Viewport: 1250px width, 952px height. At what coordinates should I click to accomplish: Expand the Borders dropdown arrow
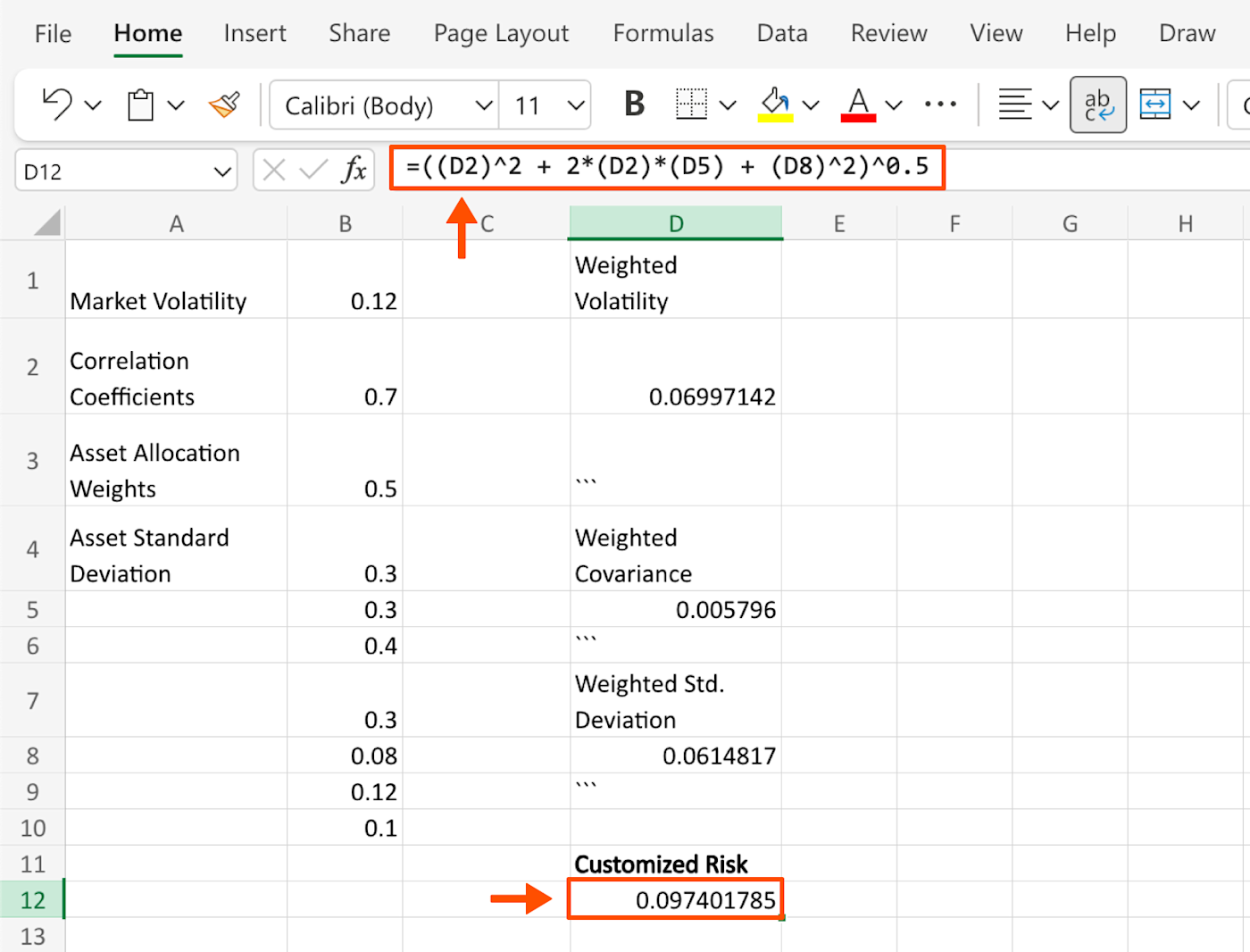pos(728,105)
